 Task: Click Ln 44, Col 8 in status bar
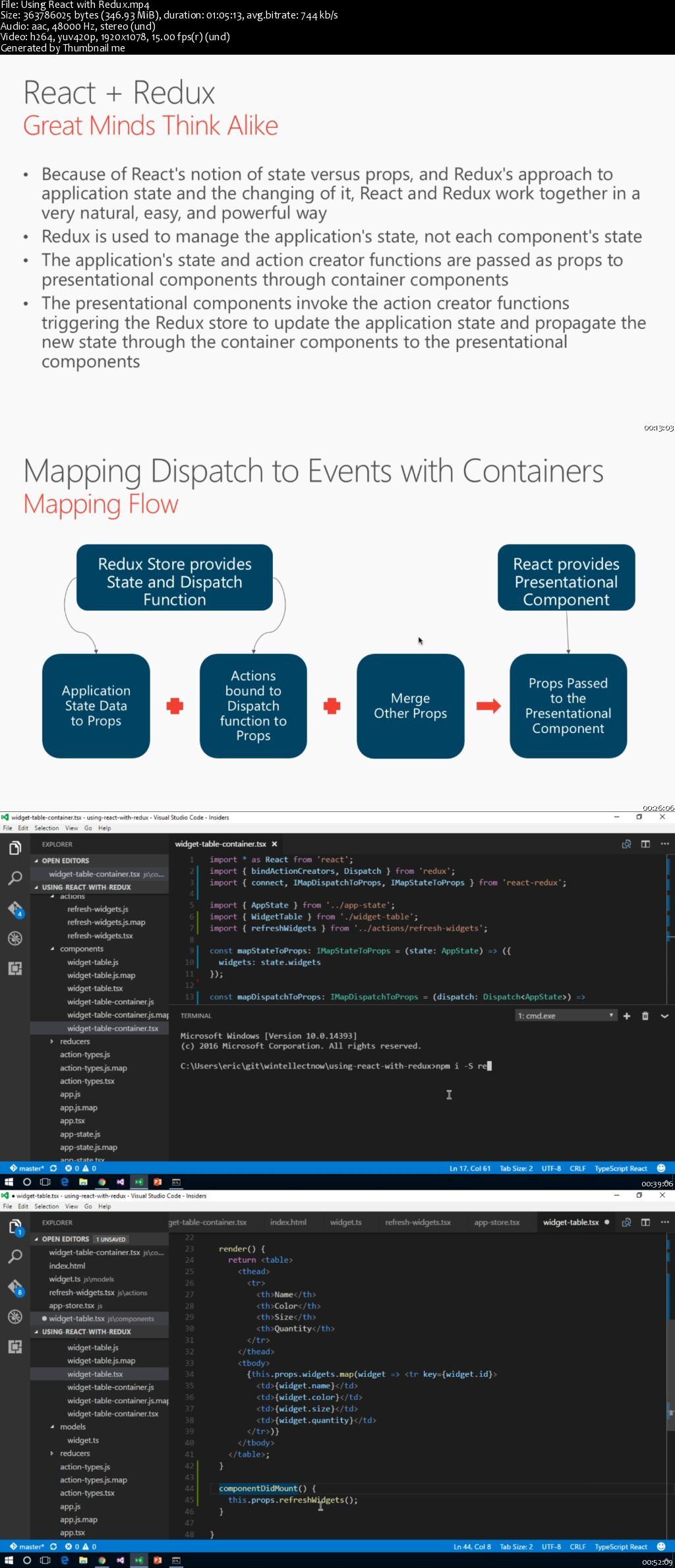[x=472, y=1546]
